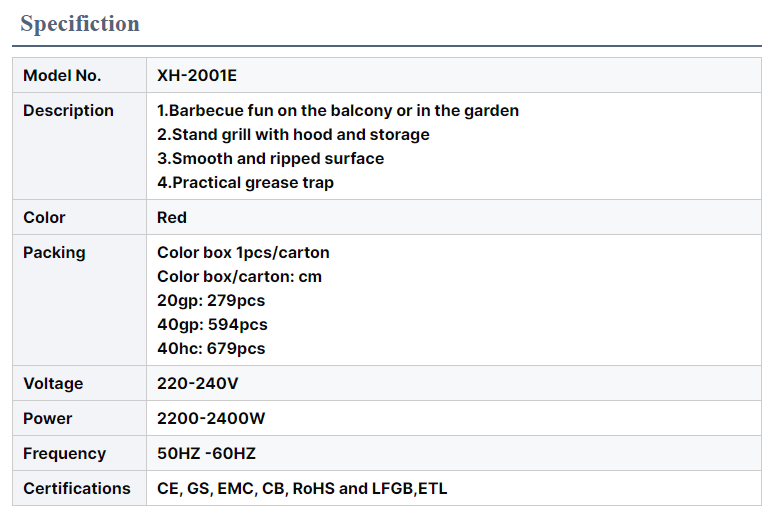The width and height of the screenshot is (770, 522).
Task: Select Color box 1pcs/carton text
Action: click(x=243, y=253)
